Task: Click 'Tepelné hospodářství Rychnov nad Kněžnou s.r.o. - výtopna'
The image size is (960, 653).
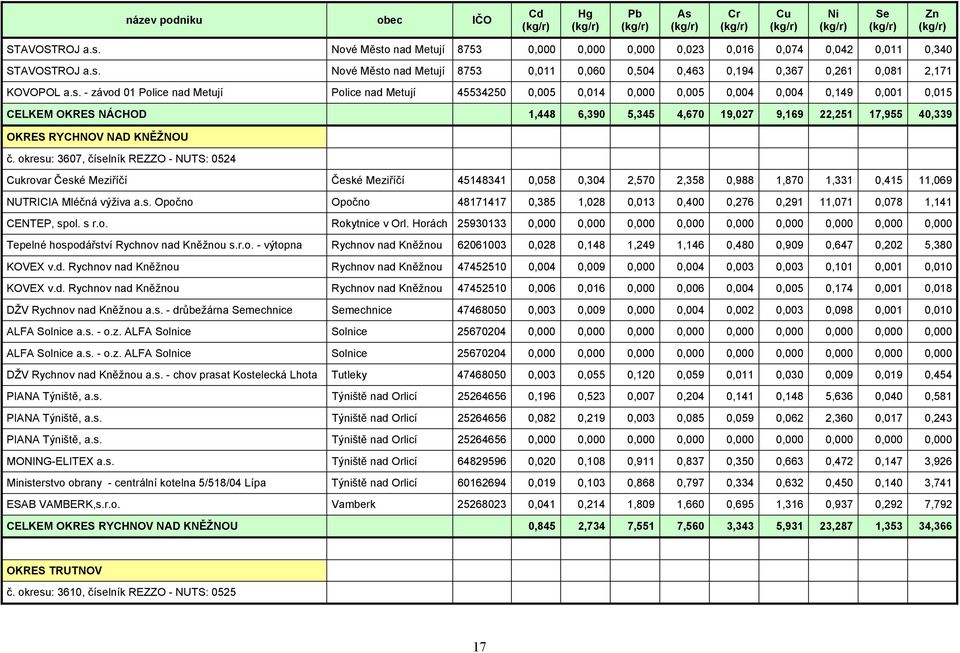Action: 154,245
